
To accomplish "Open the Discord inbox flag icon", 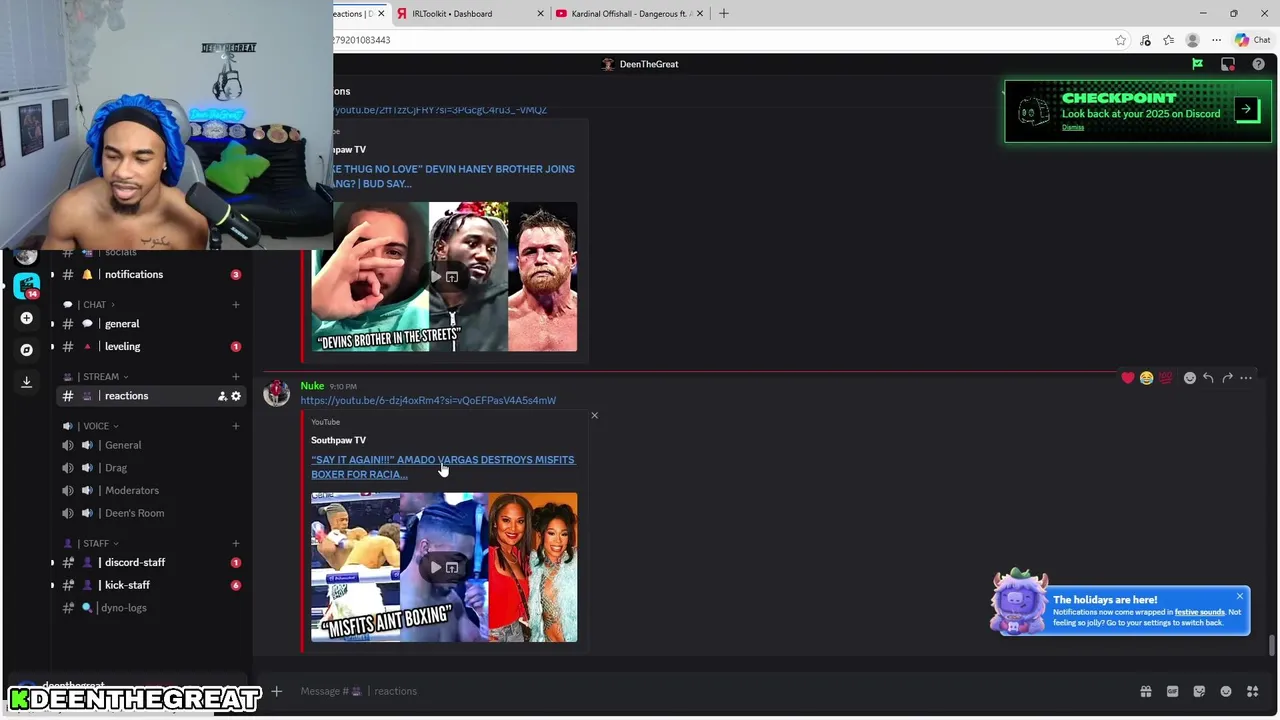I will point(1197,64).
